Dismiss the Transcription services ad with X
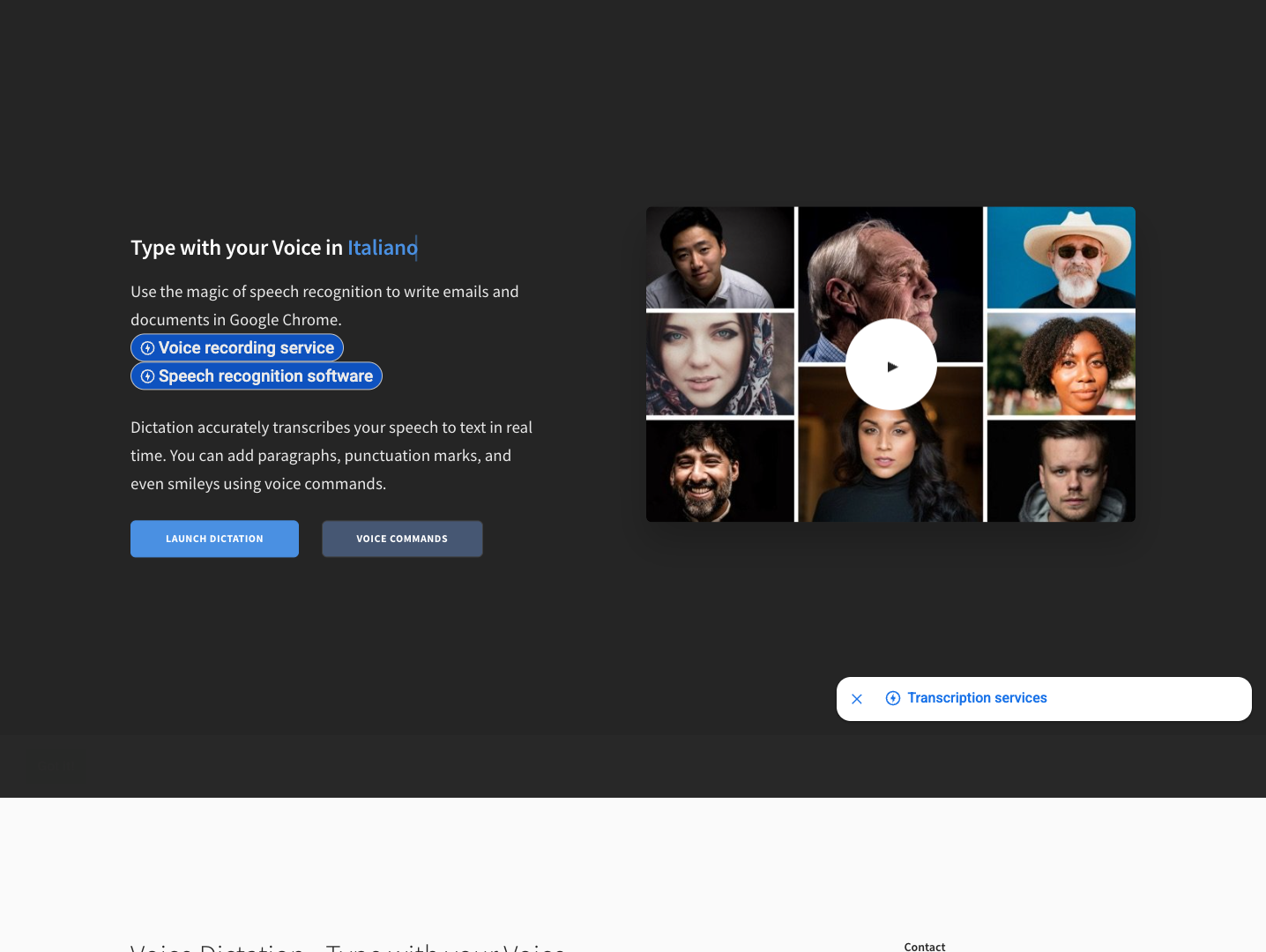The width and height of the screenshot is (1266, 952). click(856, 699)
